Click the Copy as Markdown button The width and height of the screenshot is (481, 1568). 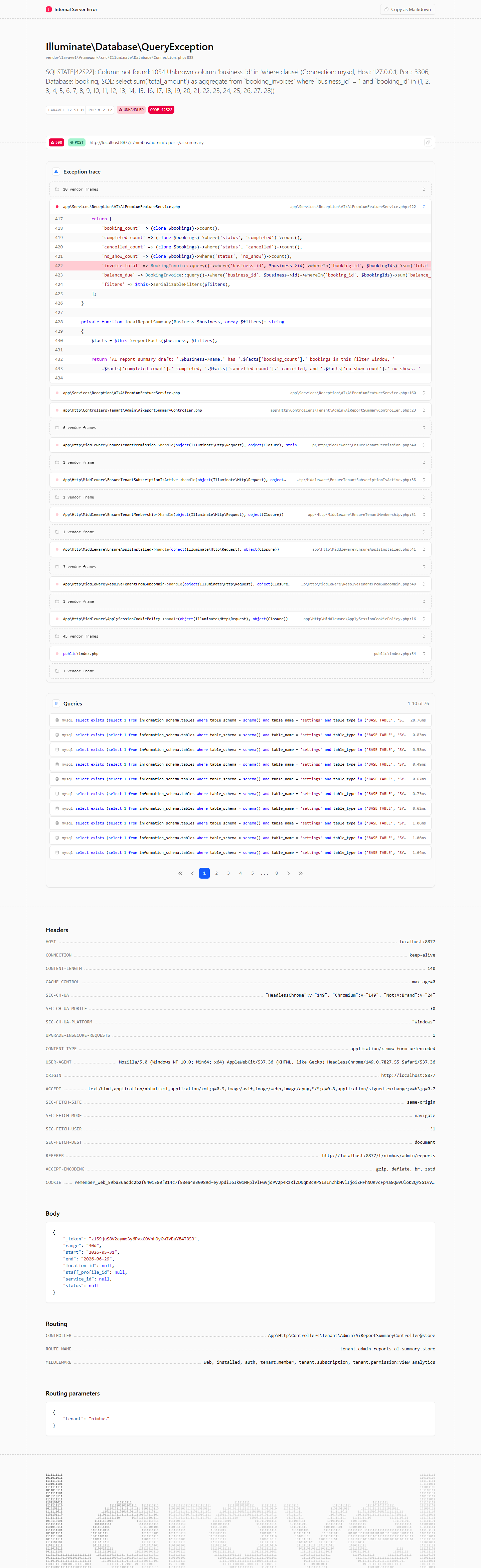click(x=408, y=9)
